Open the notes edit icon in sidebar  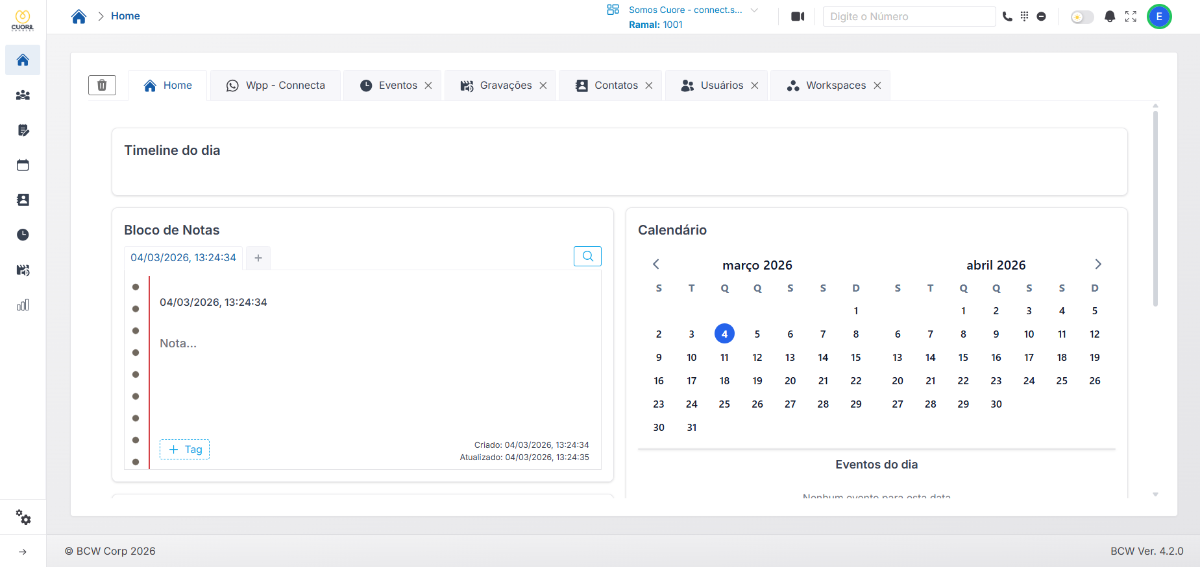23,130
